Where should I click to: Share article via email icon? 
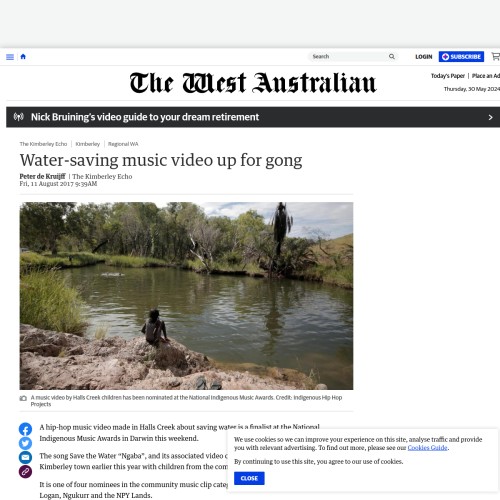pyautogui.click(x=25, y=457)
